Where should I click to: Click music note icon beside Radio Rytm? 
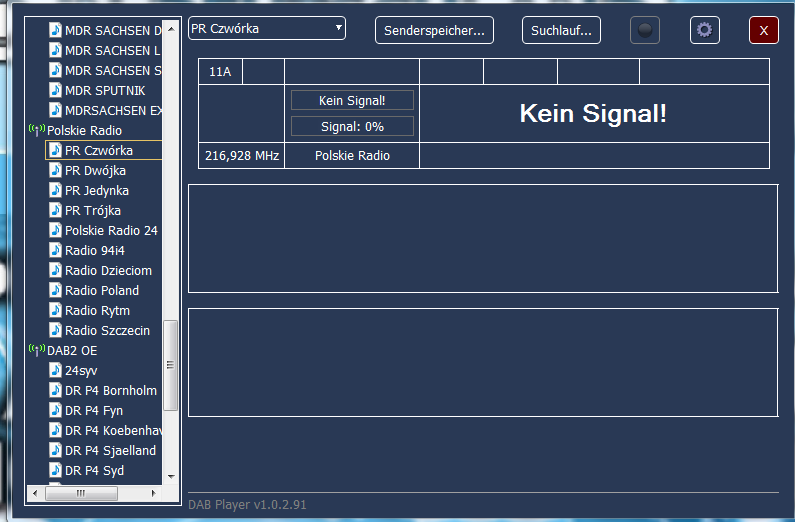pyautogui.click(x=56, y=311)
